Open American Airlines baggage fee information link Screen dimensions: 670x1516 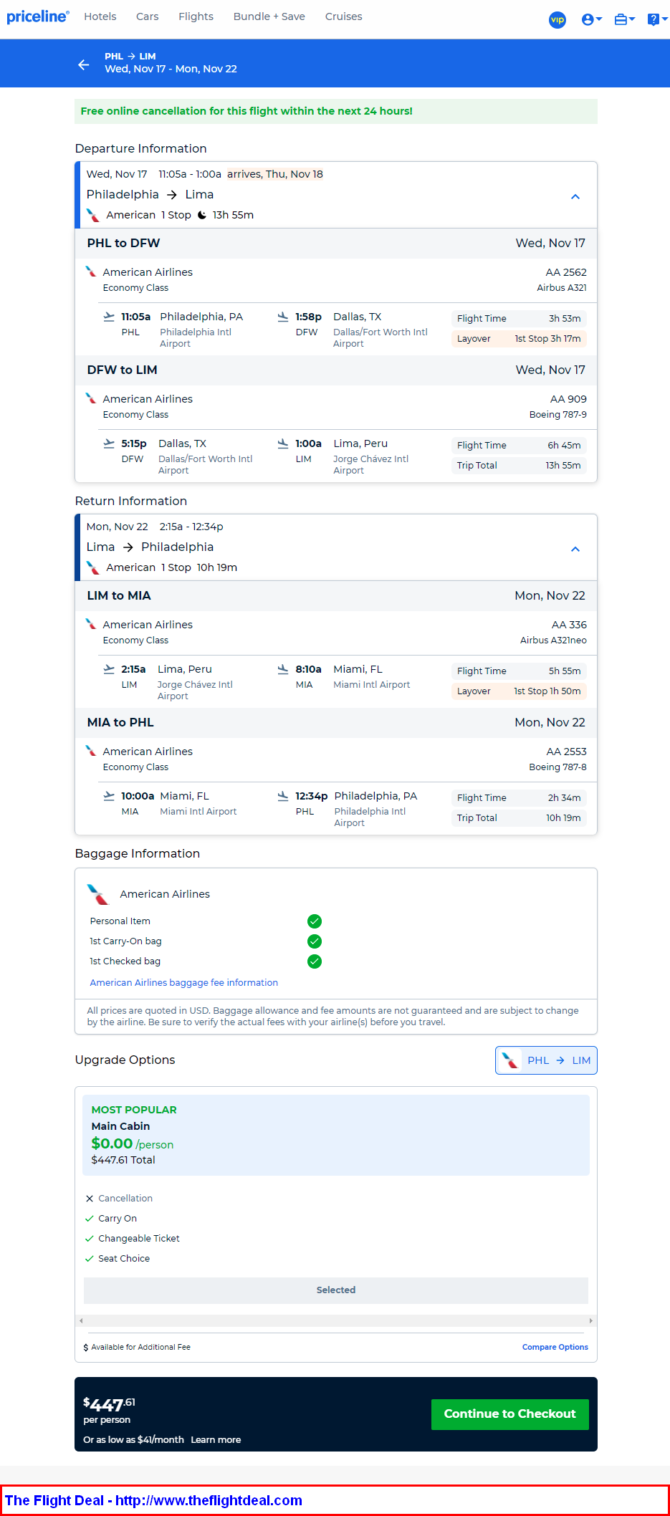coord(184,983)
